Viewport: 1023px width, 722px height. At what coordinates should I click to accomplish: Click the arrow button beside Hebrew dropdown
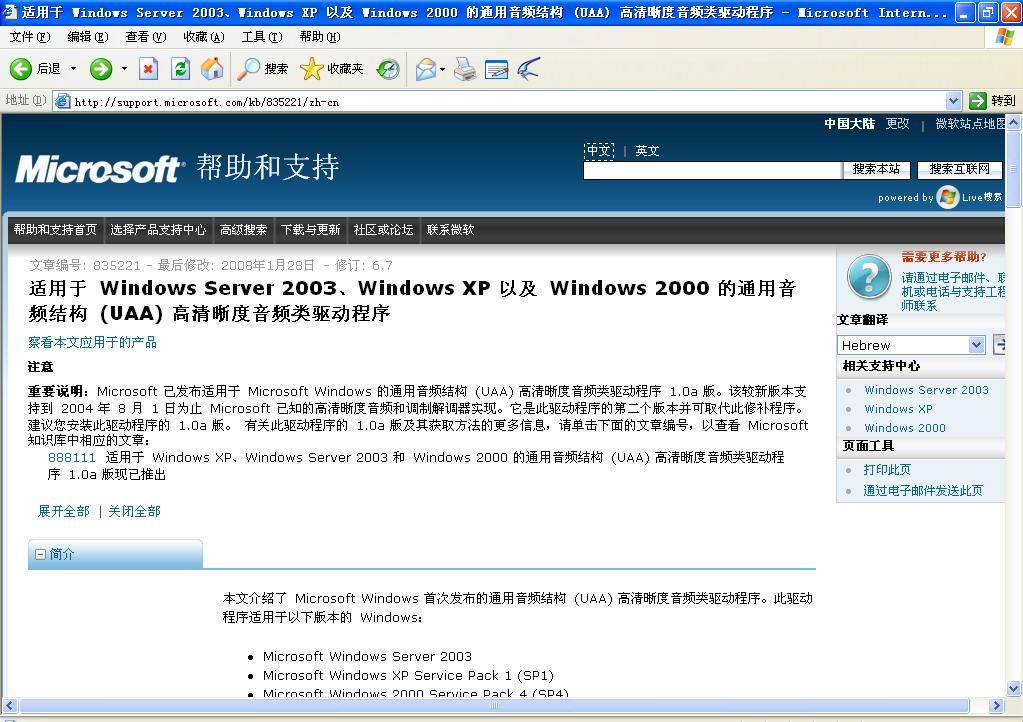click(x=998, y=344)
